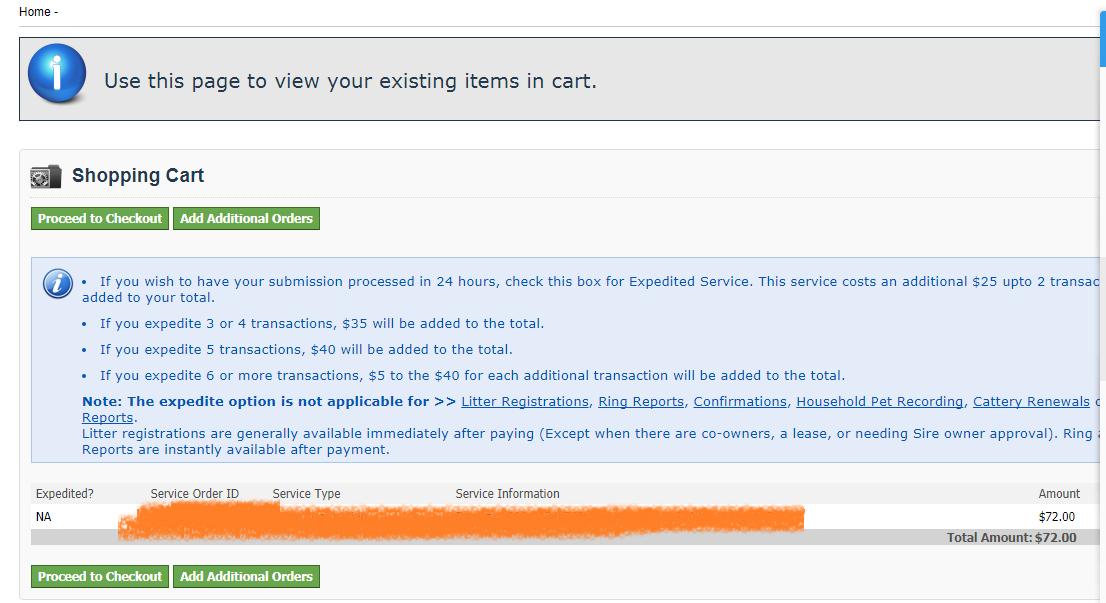
Task: Click the Service Order ID column header
Action: click(195, 494)
